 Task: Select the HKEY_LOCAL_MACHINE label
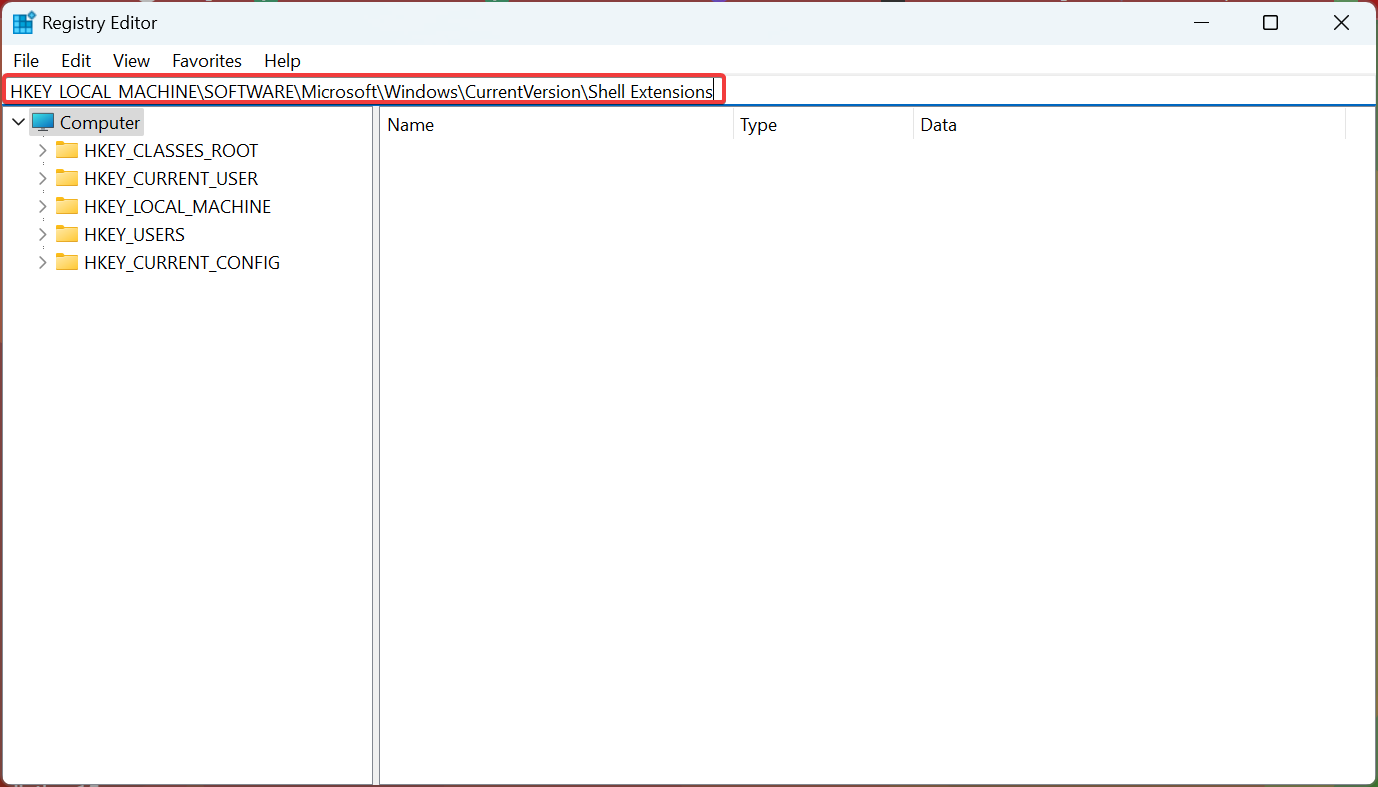pos(177,207)
